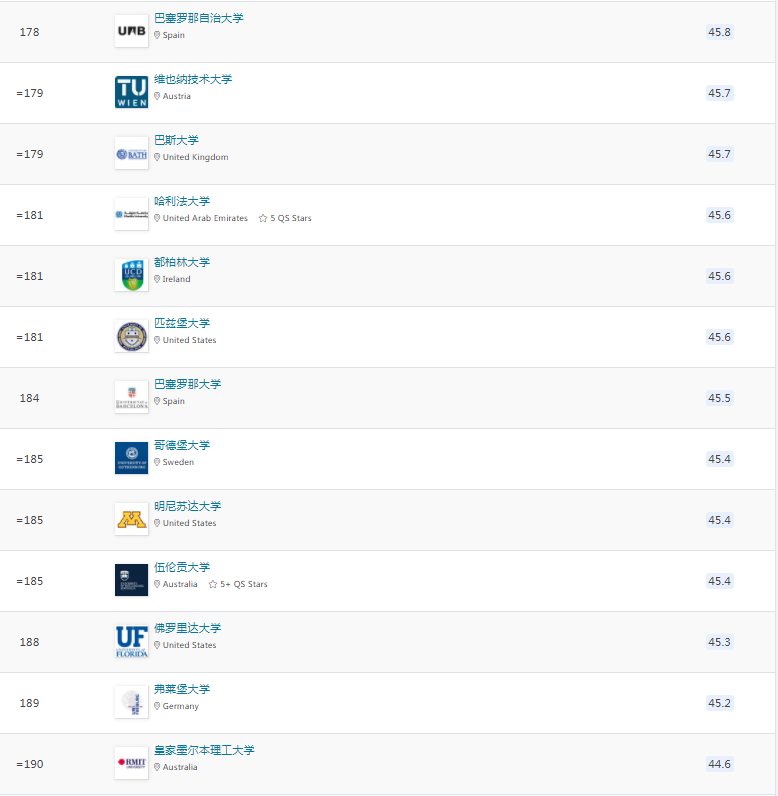778x796 pixels.
Task: Click the 5+ QS Stars label
Action: pos(244,584)
